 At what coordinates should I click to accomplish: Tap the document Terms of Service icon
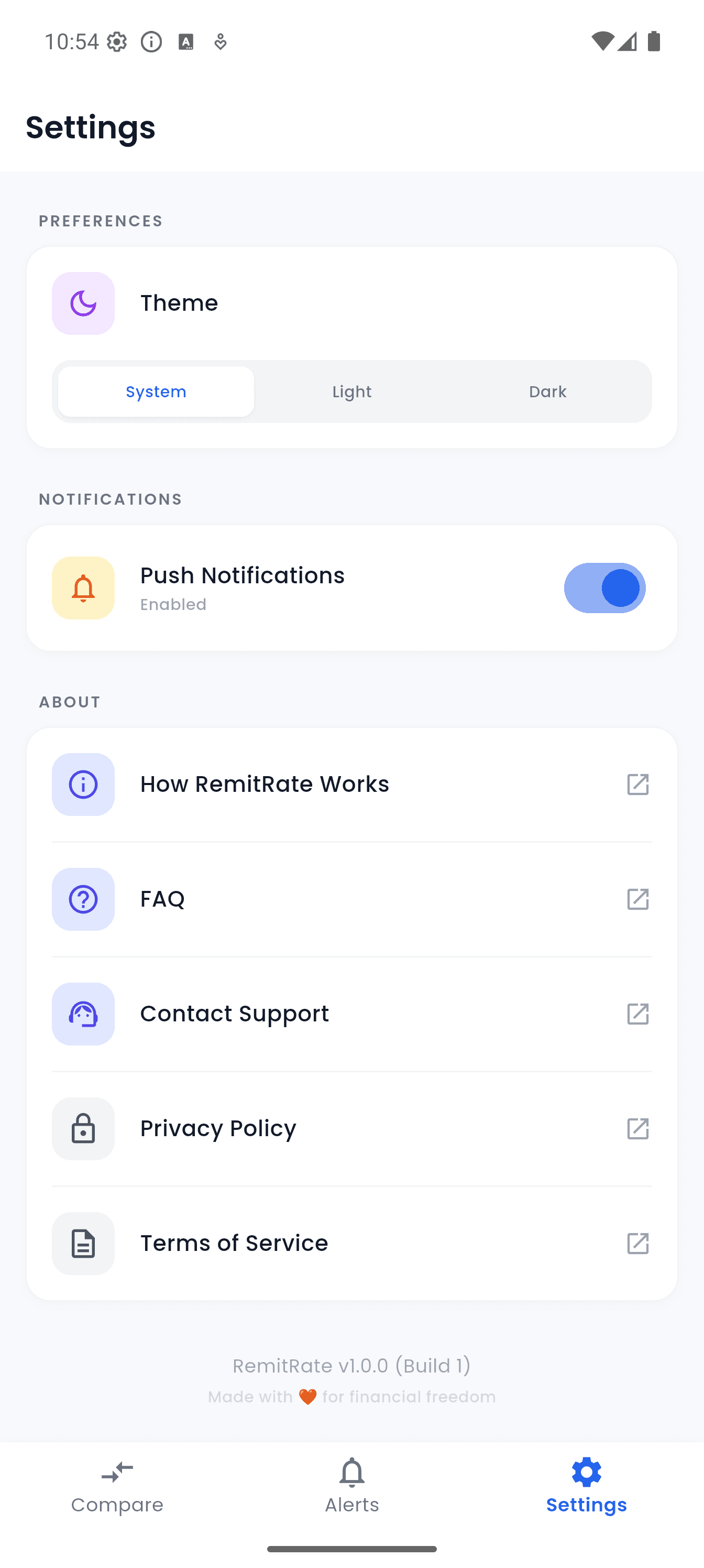pyautogui.click(x=83, y=1244)
